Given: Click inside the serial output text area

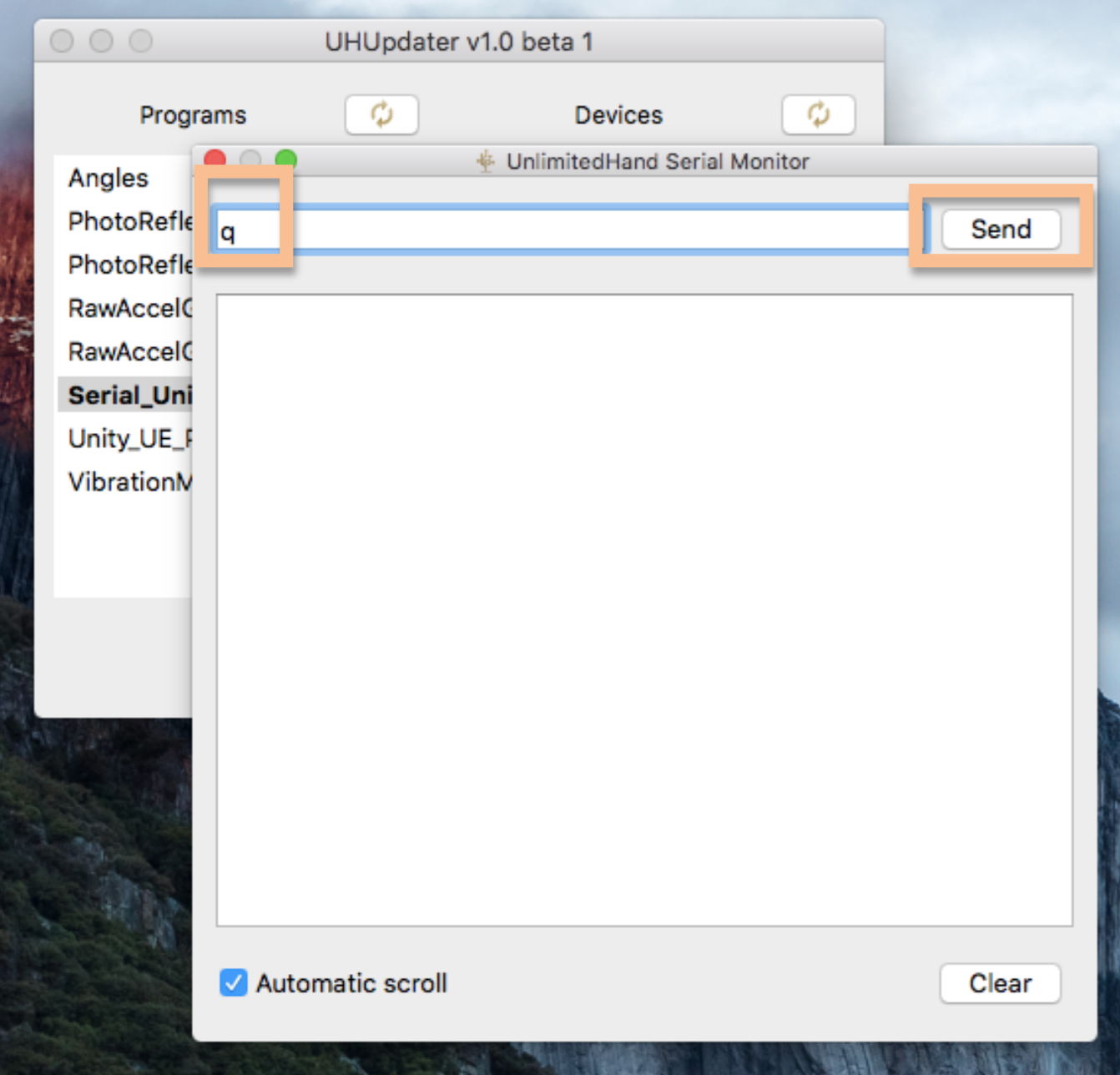Looking at the screenshot, I should (x=644, y=610).
